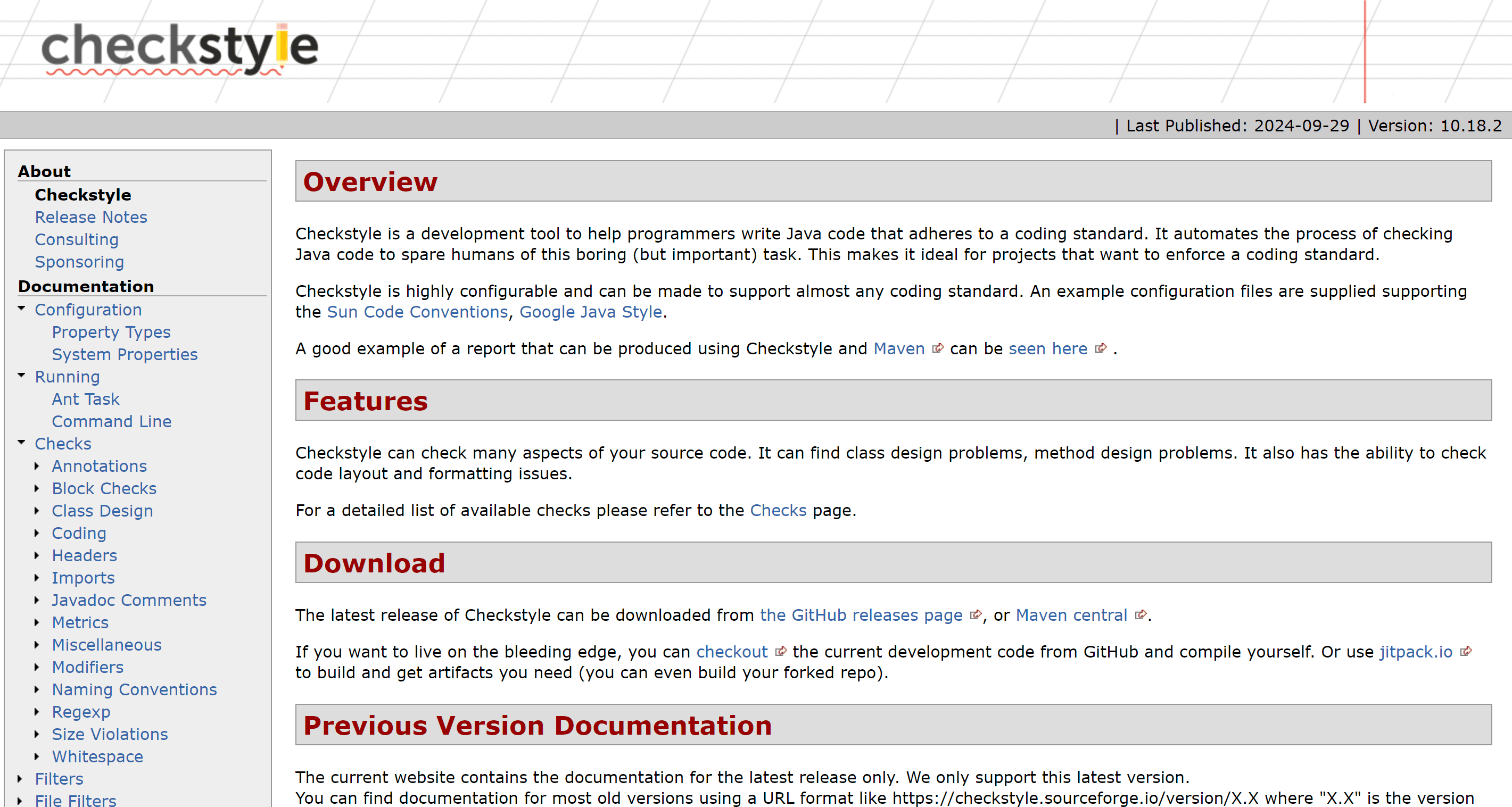The image size is (1512, 807).
Task: Collapse the Running tree section
Action: (x=22, y=376)
